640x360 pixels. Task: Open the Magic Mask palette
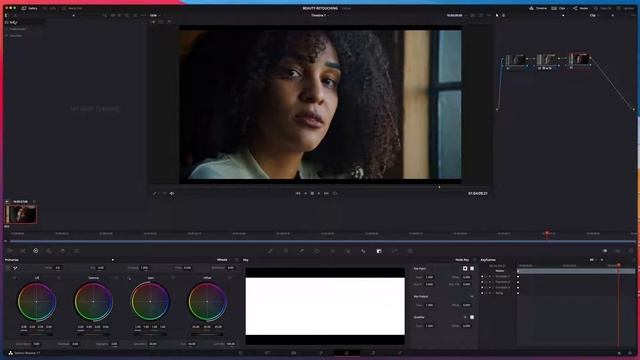coord(348,251)
